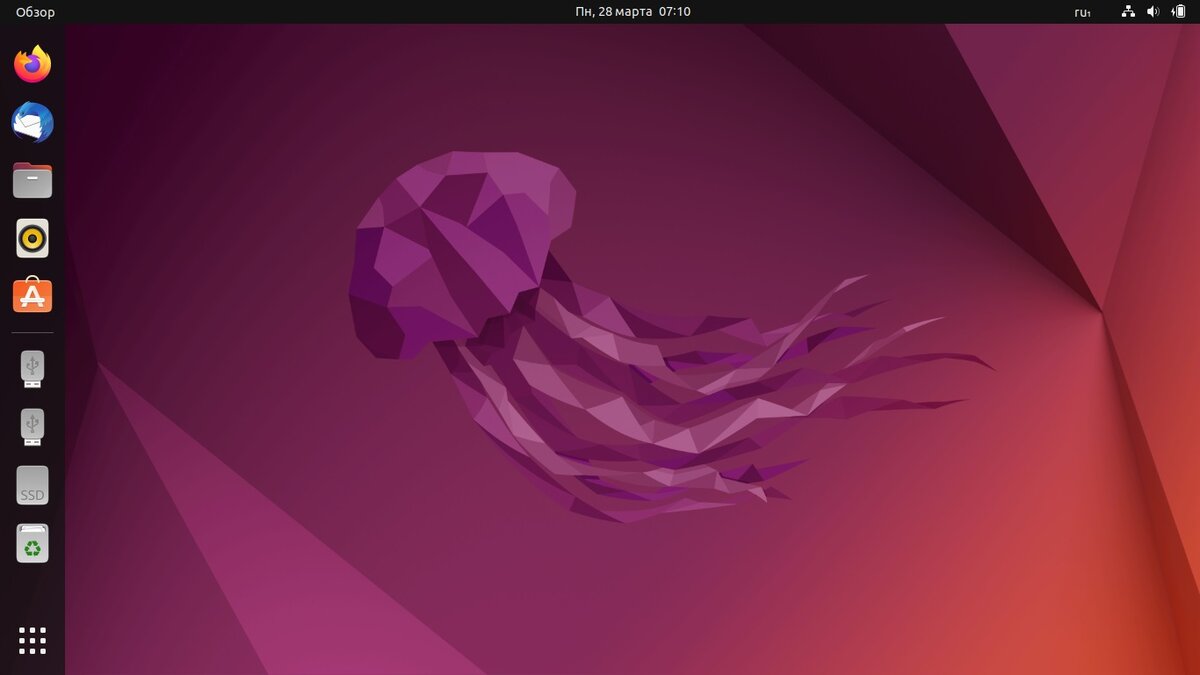Viewport: 1200px width, 675px height.
Task: Launch Firefox from the dock
Action: (32, 65)
